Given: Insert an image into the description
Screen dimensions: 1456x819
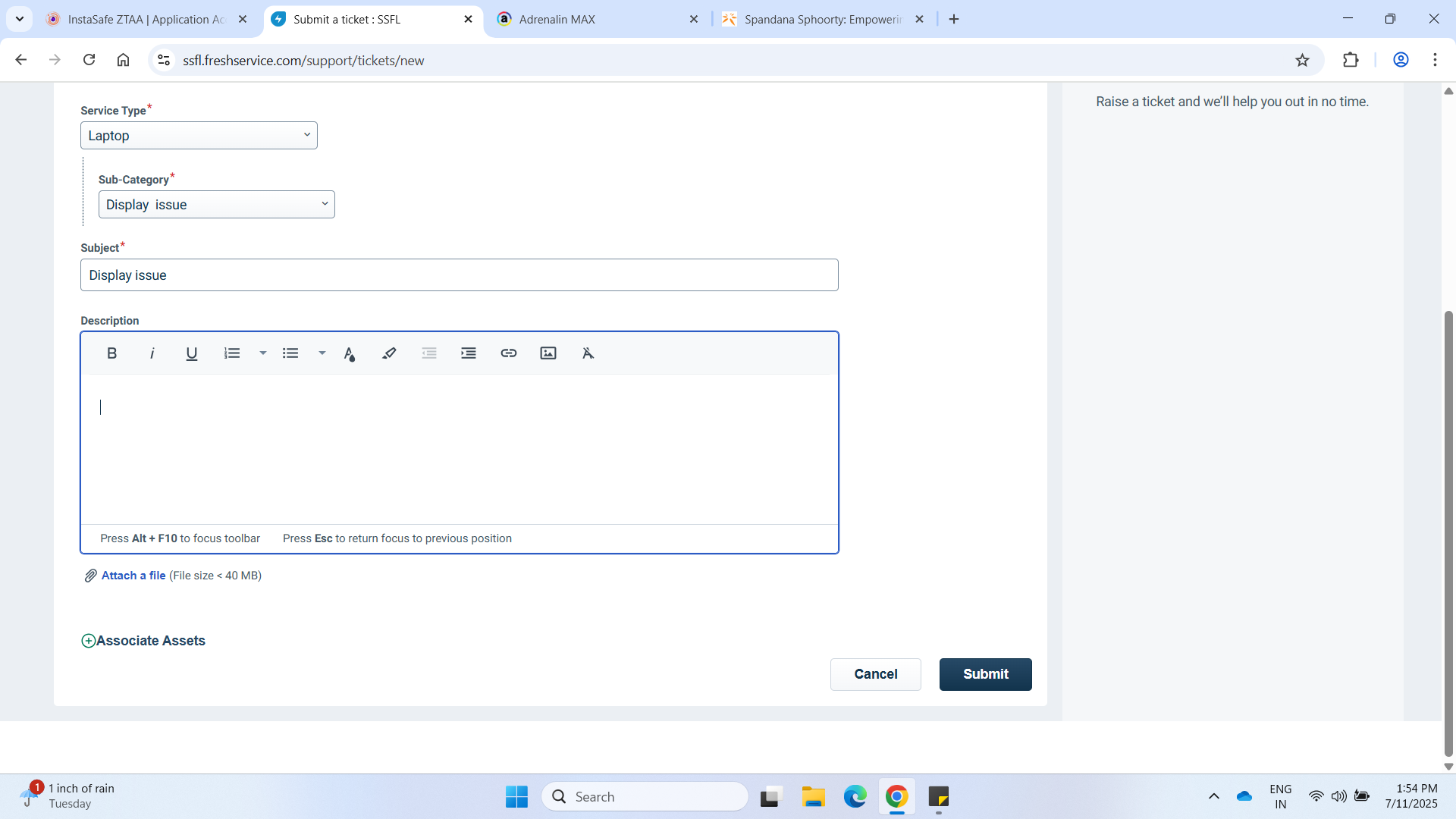Looking at the screenshot, I should (x=548, y=353).
